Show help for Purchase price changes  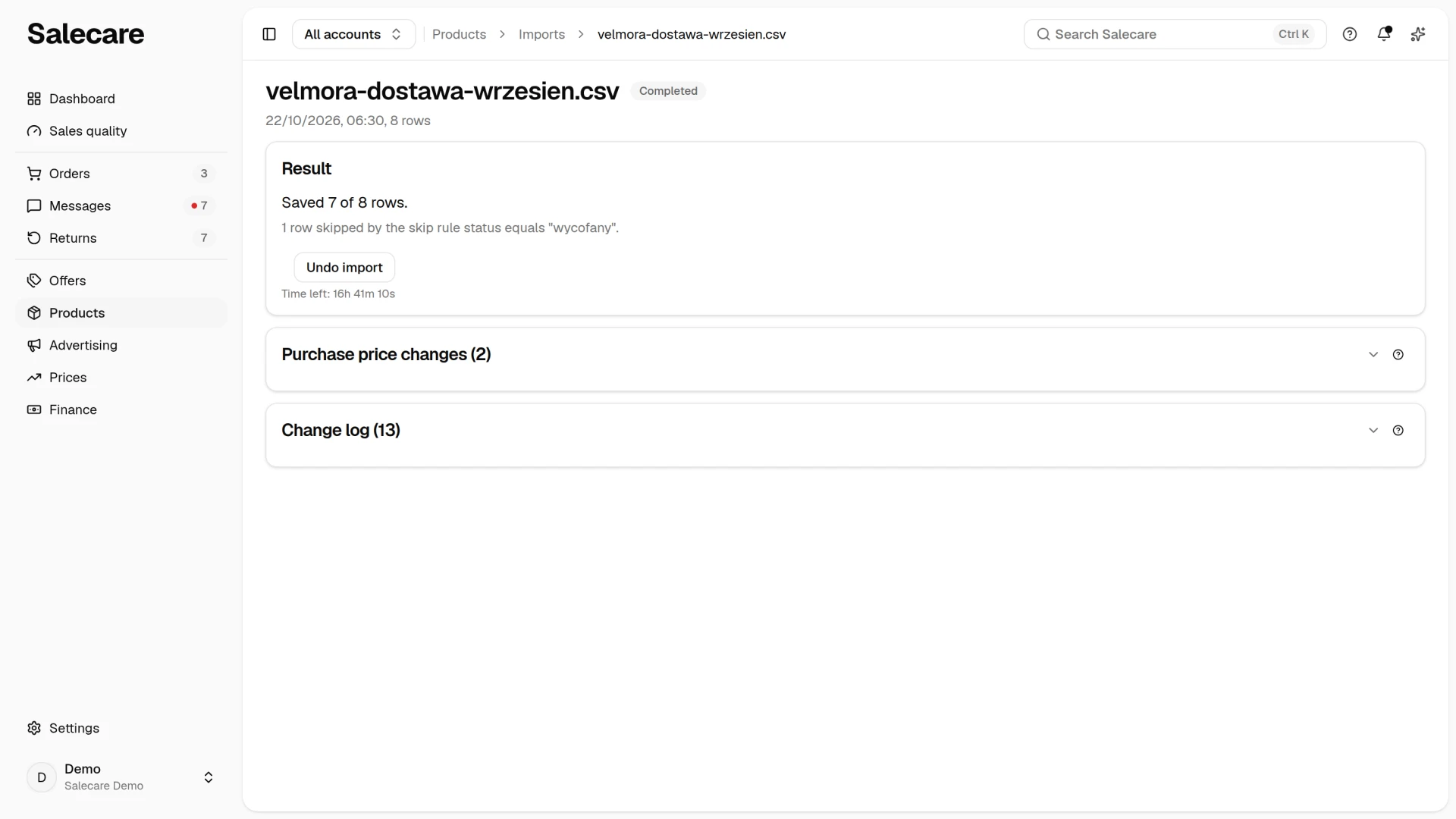1398,355
